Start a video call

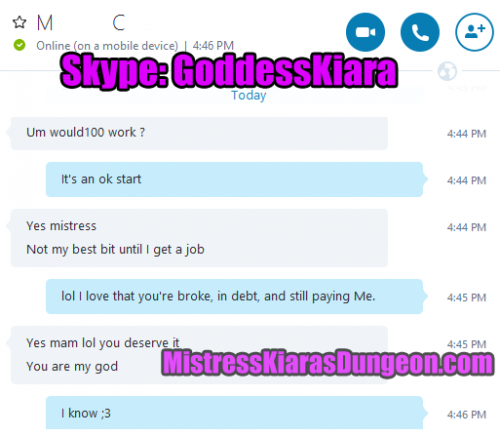click(365, 32)
